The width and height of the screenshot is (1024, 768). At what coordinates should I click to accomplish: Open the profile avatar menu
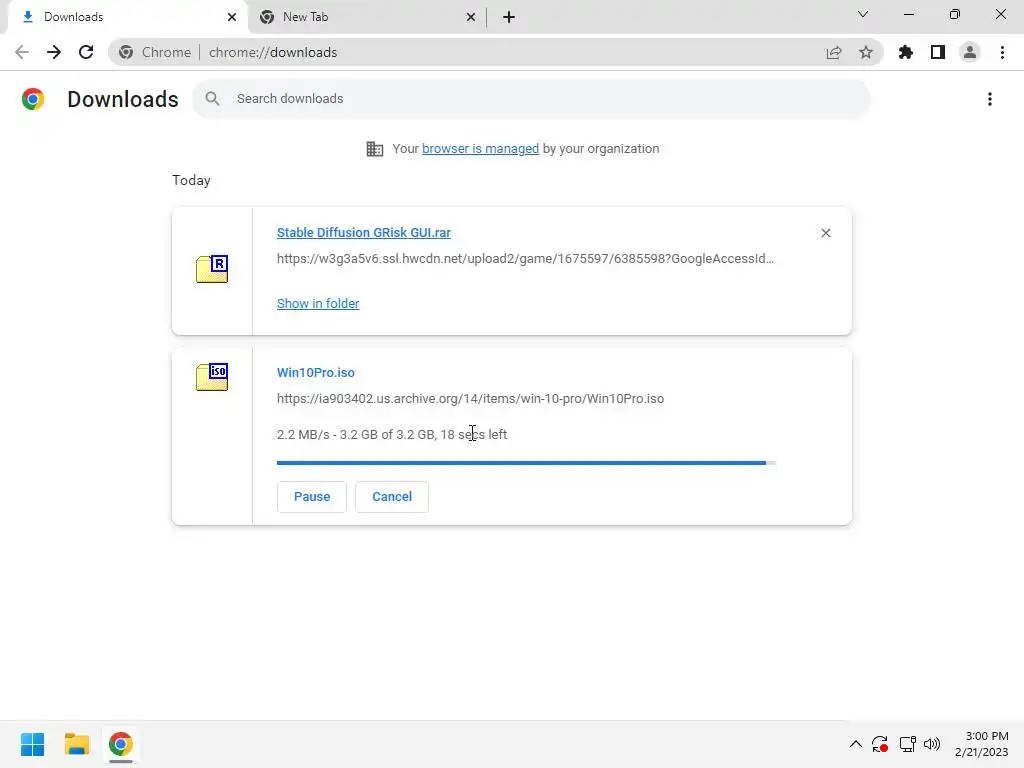pos(970,52)
